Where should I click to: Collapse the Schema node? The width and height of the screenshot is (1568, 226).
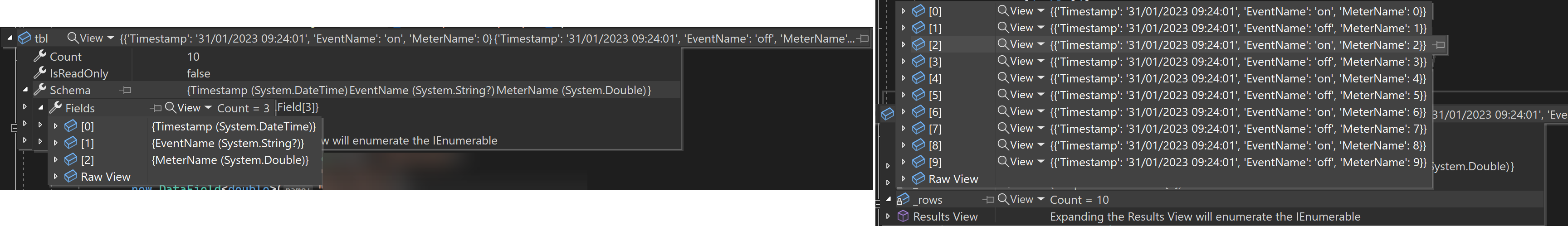point(25,90)
